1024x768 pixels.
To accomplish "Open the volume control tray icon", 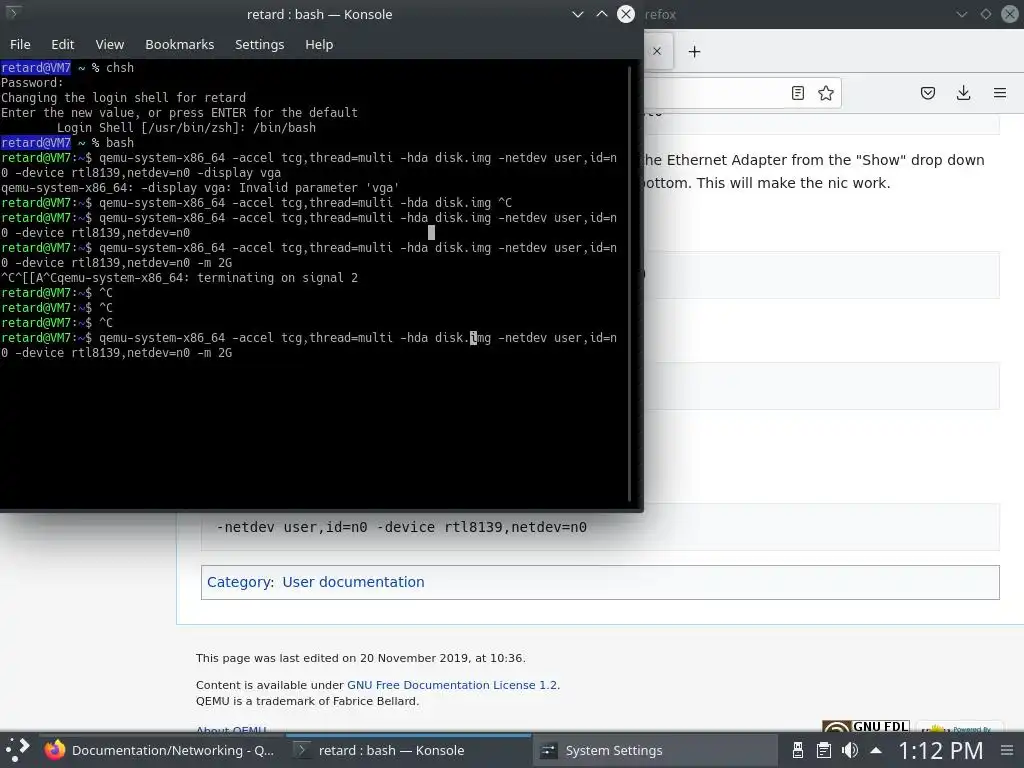I will click(850, 750).
